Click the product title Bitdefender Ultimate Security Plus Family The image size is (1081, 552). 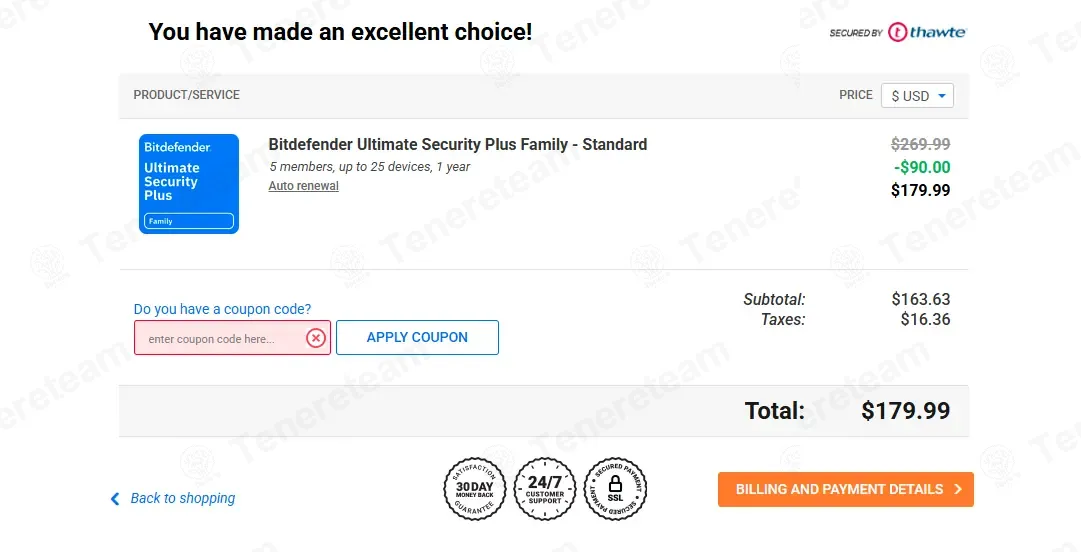click(458, 144)
